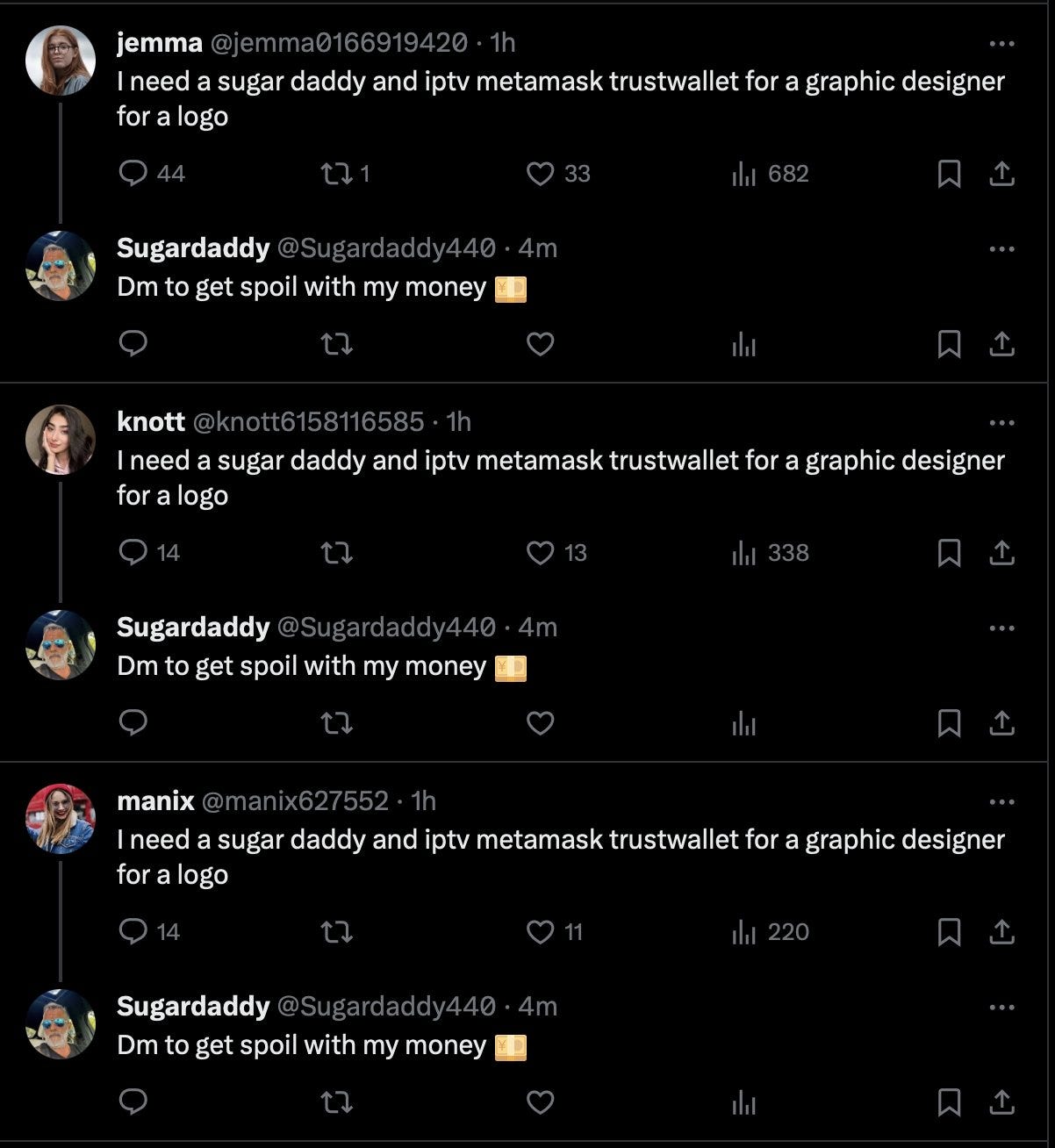
Task: Open Sugardaddy's reply text under manix's tweet
Action: tap(301, 1045)
